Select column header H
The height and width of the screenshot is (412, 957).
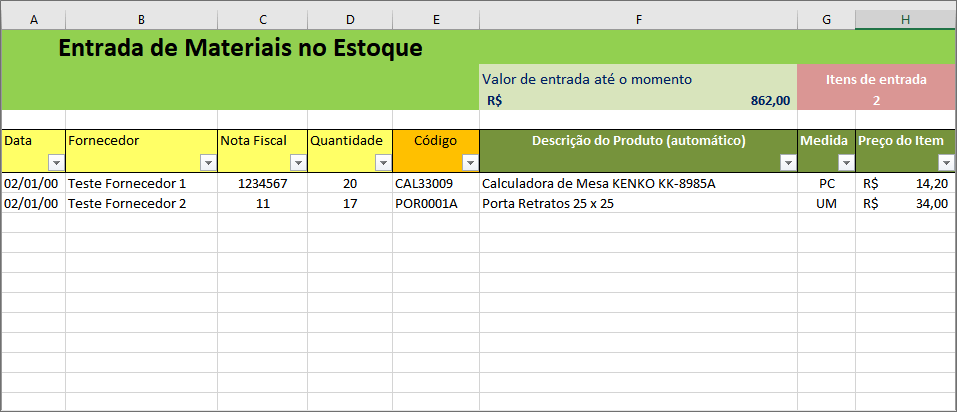tap(906, 20)
